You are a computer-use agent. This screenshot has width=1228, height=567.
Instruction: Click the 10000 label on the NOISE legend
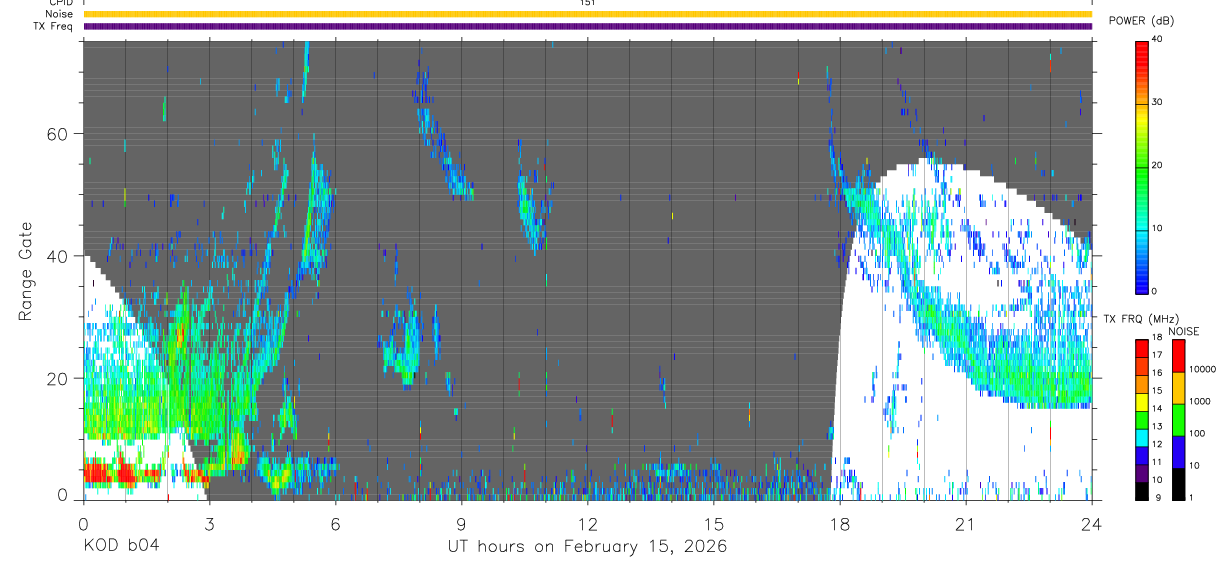pyautogui.click(x=1204, y=368)
